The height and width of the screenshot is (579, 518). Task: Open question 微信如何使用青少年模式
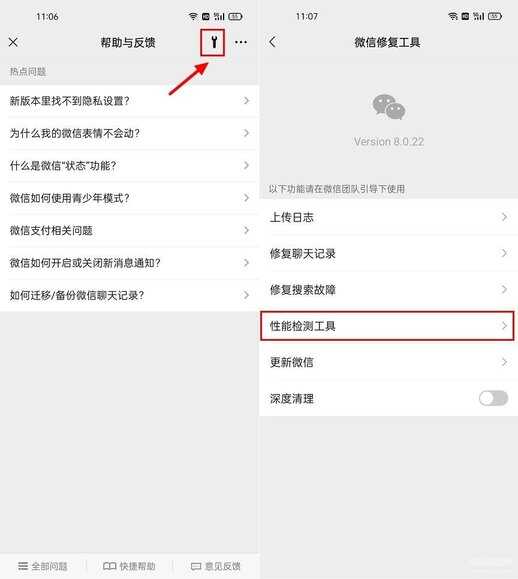[x=129, y=198]
